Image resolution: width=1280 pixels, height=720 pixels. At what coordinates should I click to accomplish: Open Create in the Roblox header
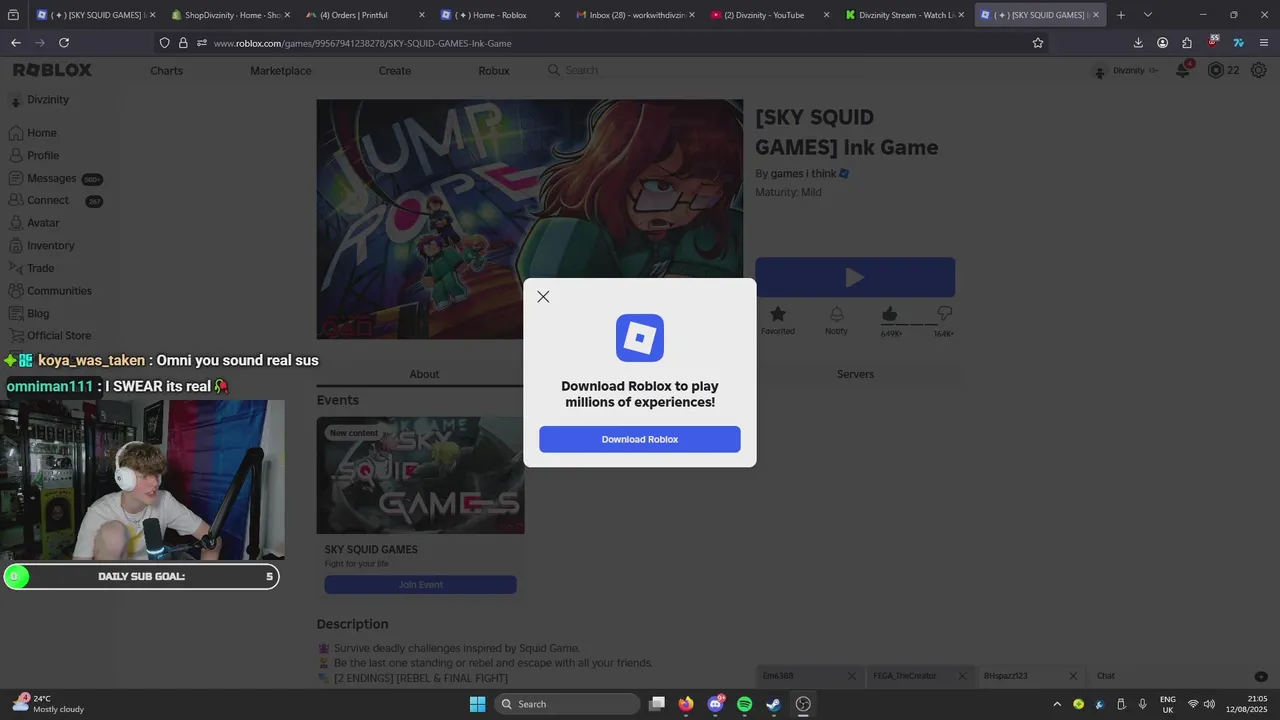coord(395,71)
